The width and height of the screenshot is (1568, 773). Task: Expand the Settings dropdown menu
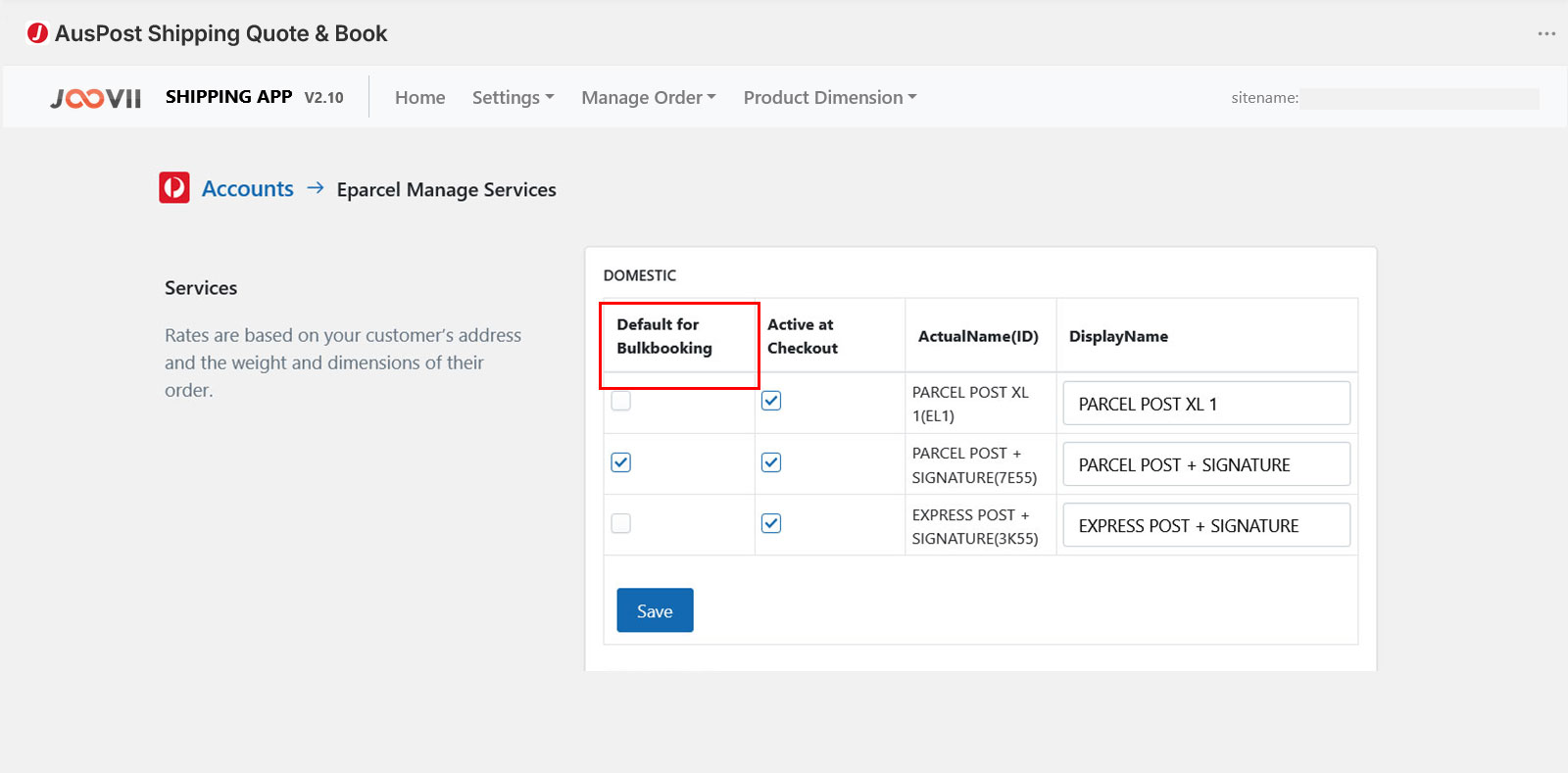513,98
